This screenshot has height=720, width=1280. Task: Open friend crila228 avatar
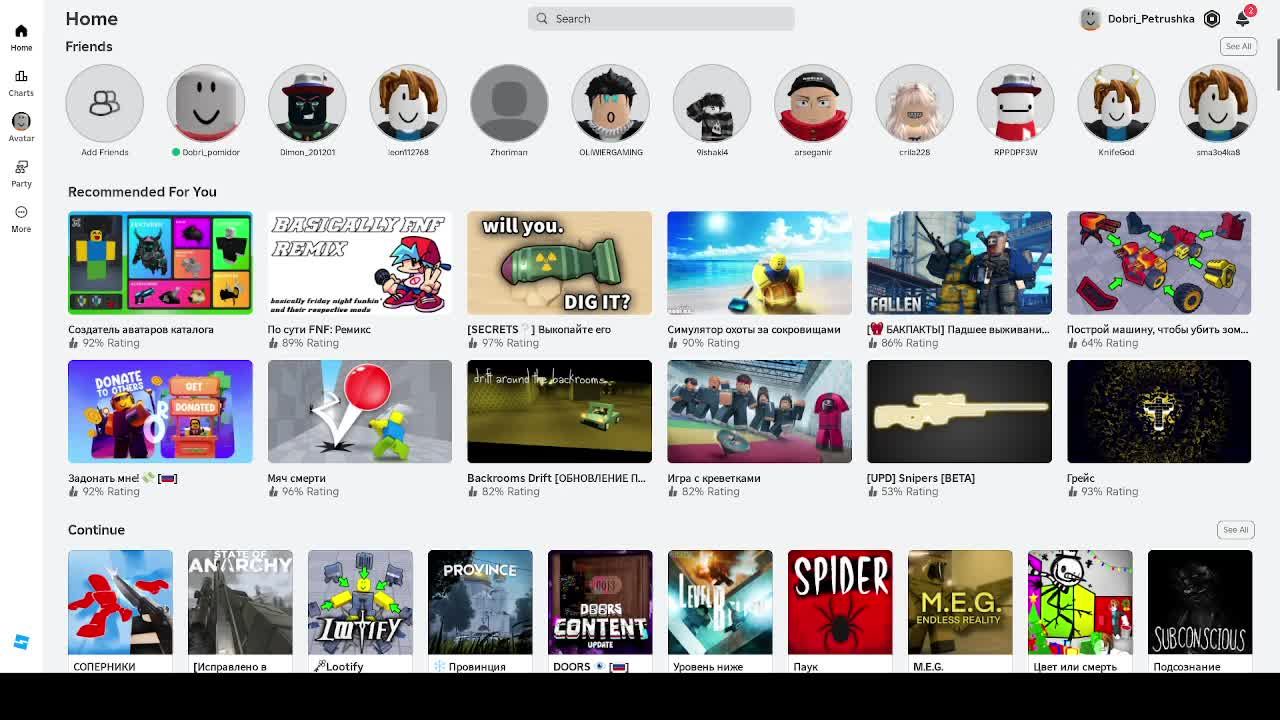click(x=914, y=103)
